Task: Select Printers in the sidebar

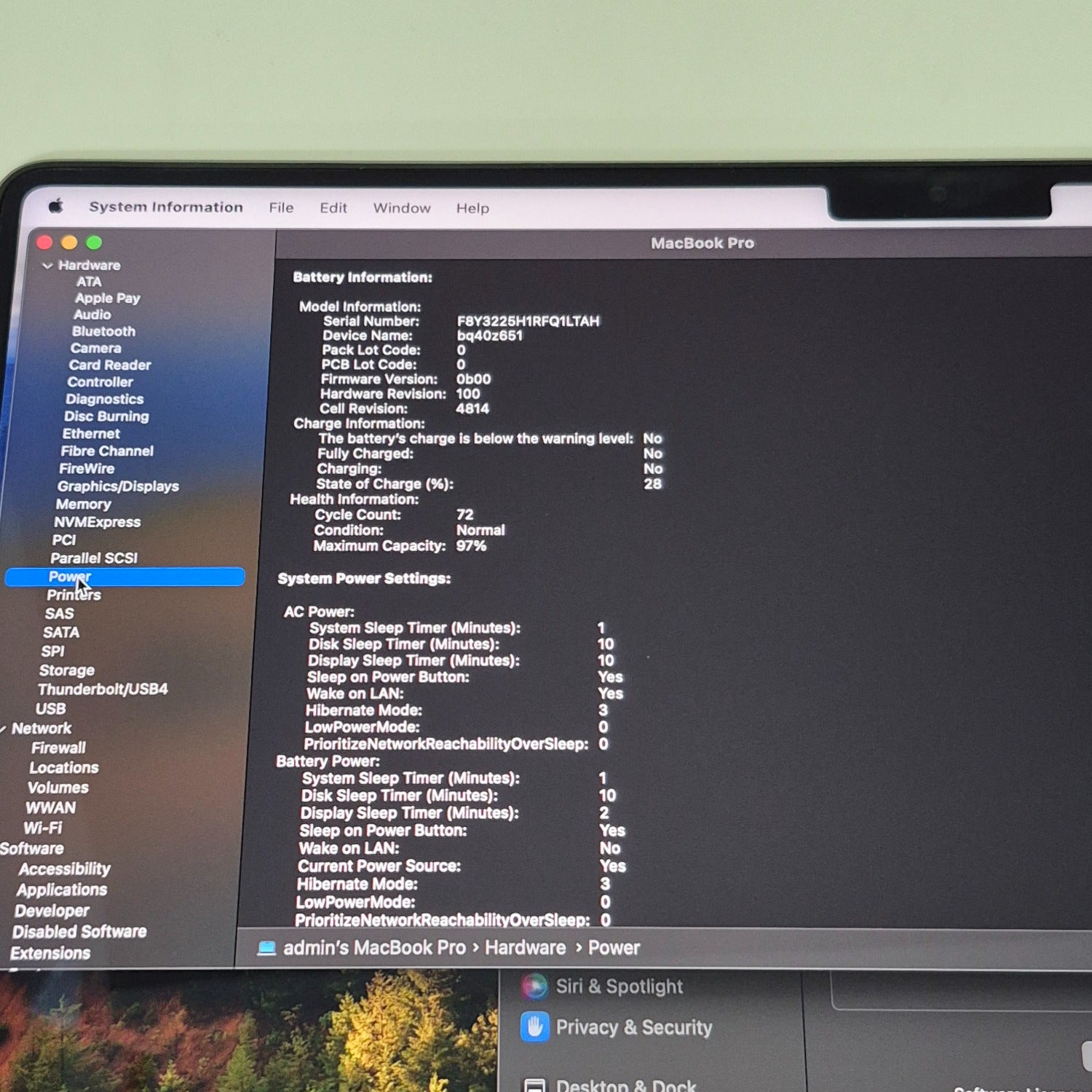Action: 74,595
